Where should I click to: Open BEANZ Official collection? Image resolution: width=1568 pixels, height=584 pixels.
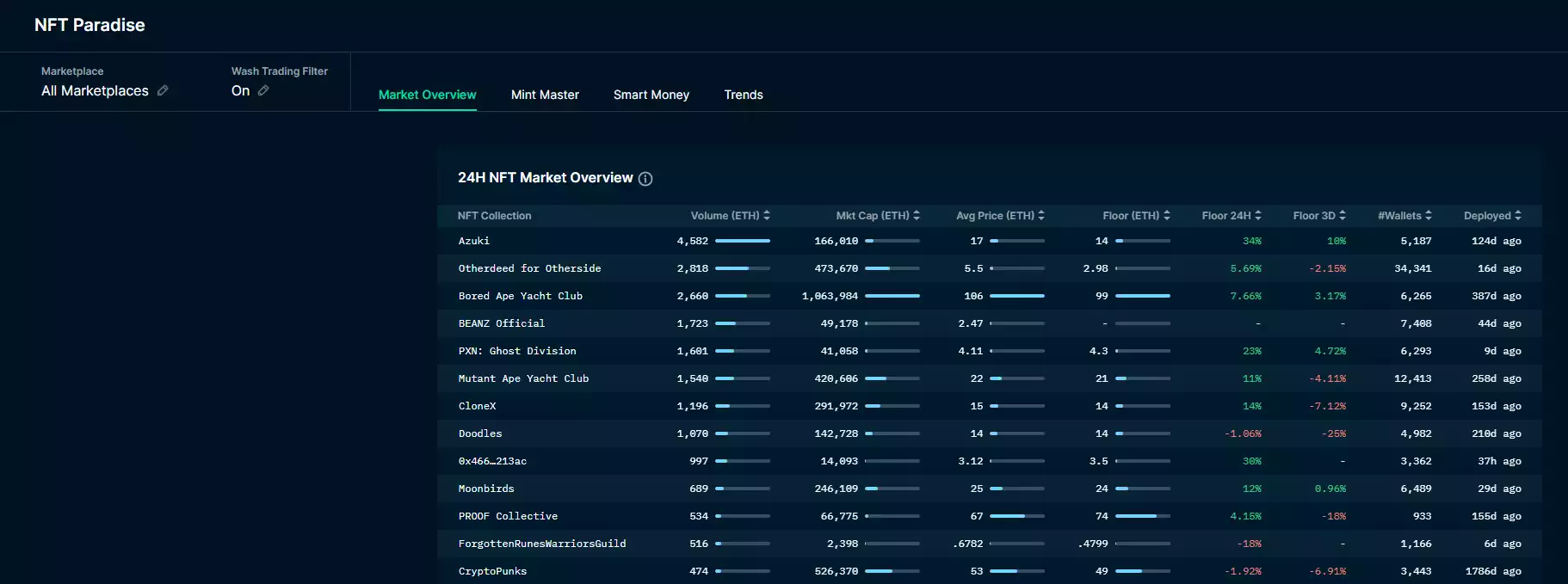pyautogui.click(x=501, y=323)
